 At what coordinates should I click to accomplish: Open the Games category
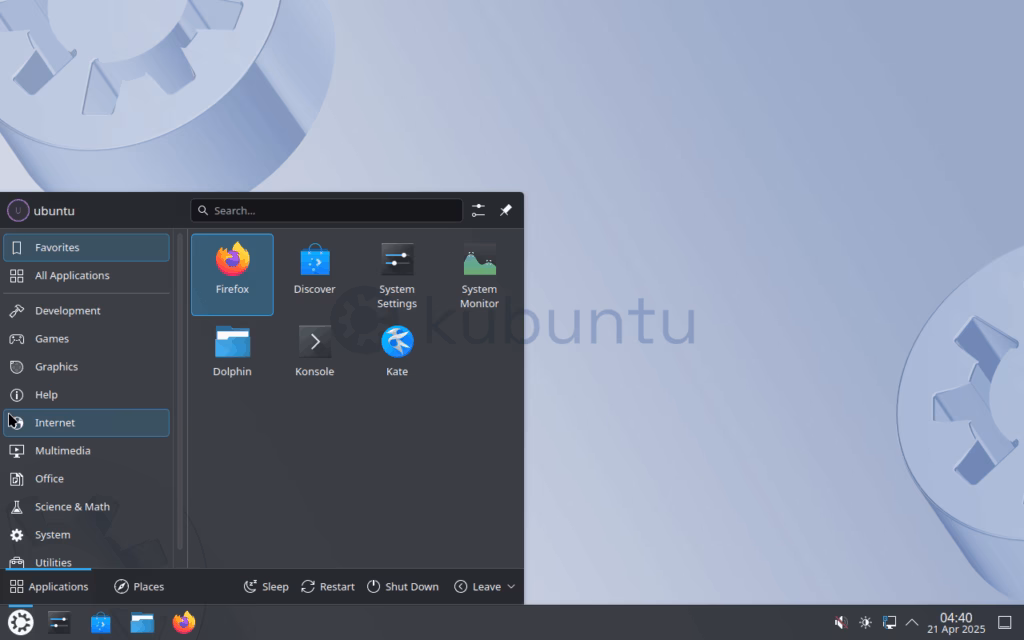tap(86, 339)
